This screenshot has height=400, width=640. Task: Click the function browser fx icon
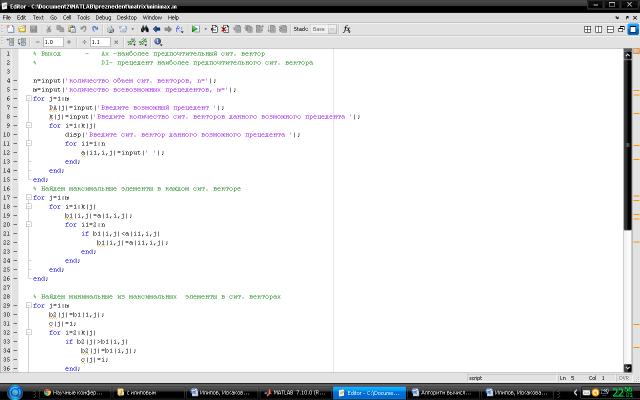[346, 30]
